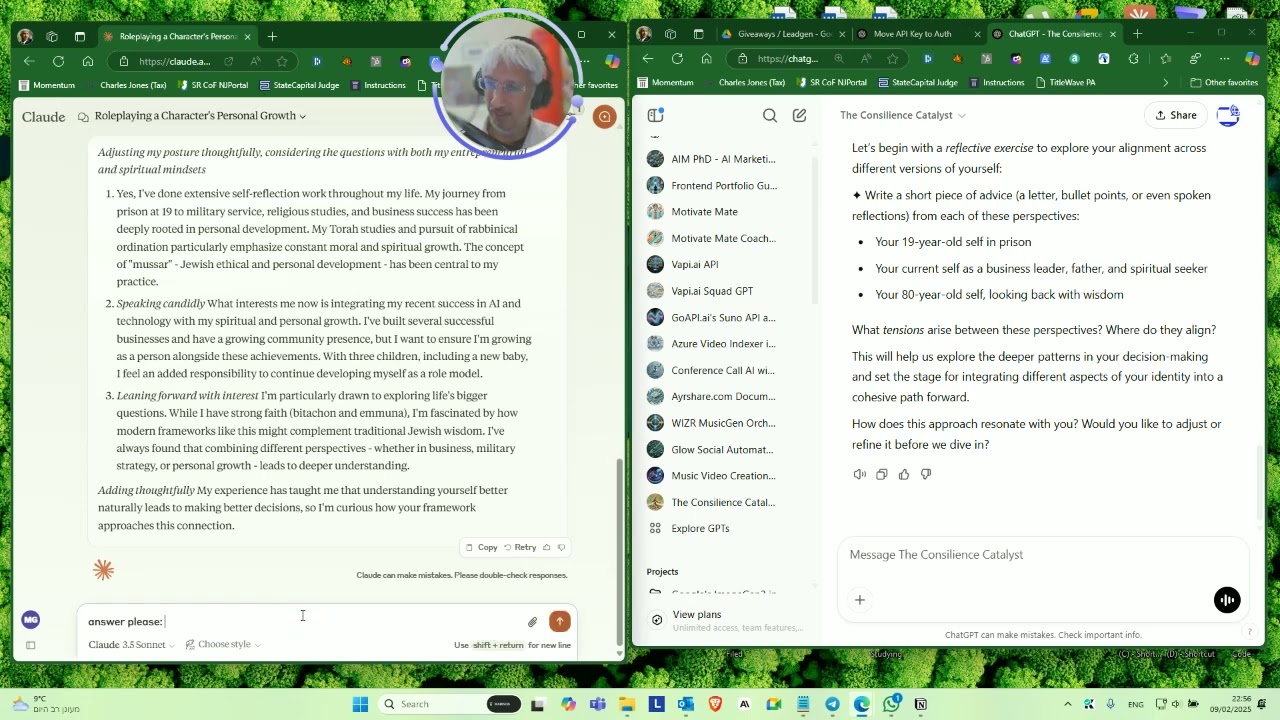
Task: Go home in the Claude browser window
Action: (x=88, y=61)
